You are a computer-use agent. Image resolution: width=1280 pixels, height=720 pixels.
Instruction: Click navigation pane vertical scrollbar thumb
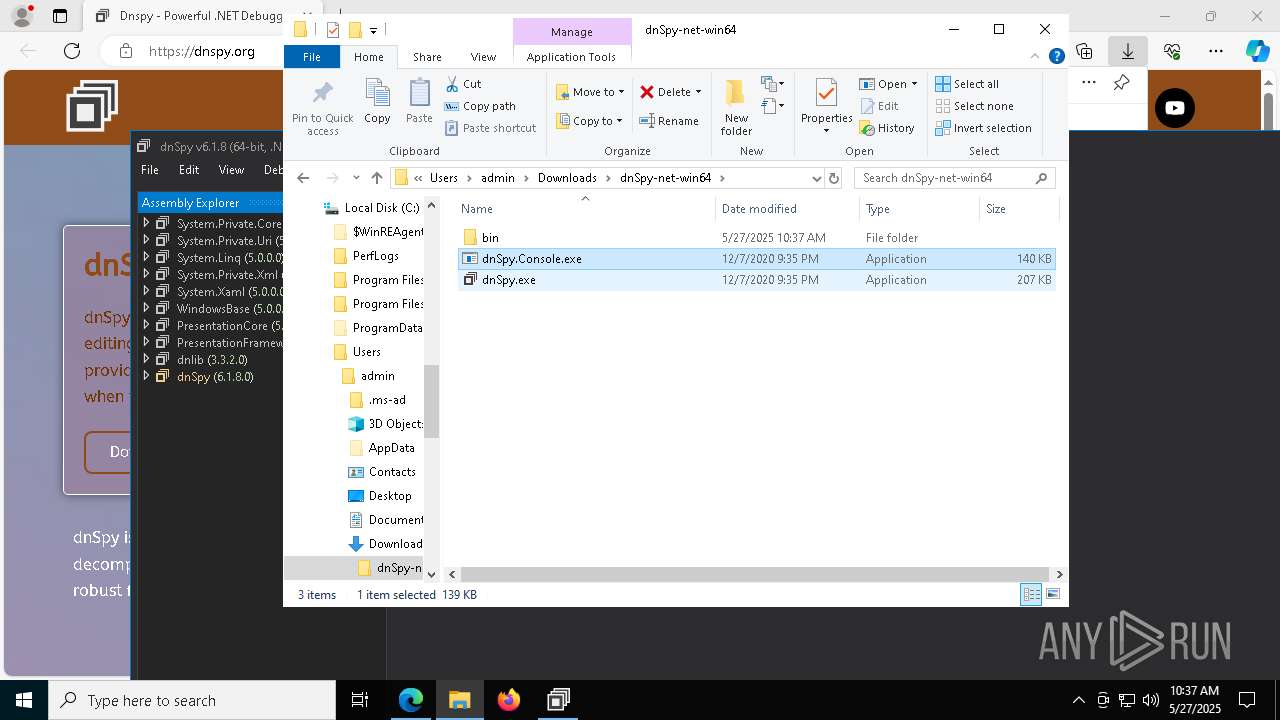point(432,401)
